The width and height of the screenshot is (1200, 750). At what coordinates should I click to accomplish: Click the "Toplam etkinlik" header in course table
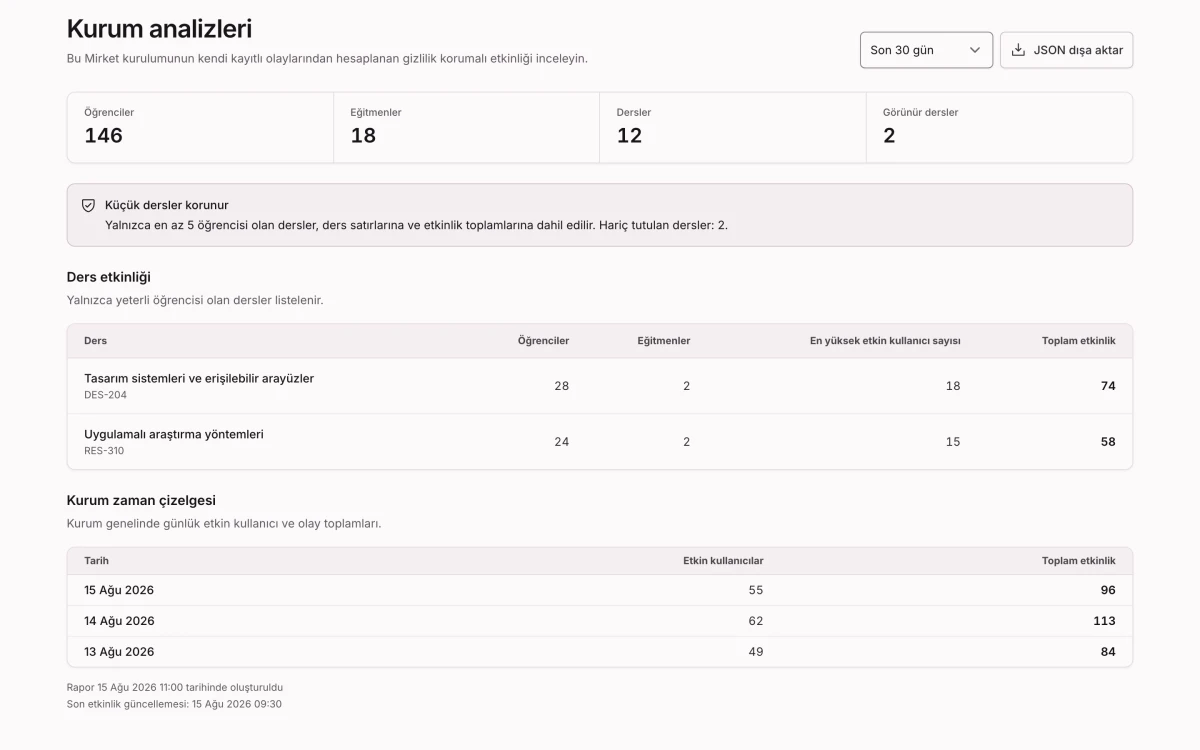[x=1078, y=341]
